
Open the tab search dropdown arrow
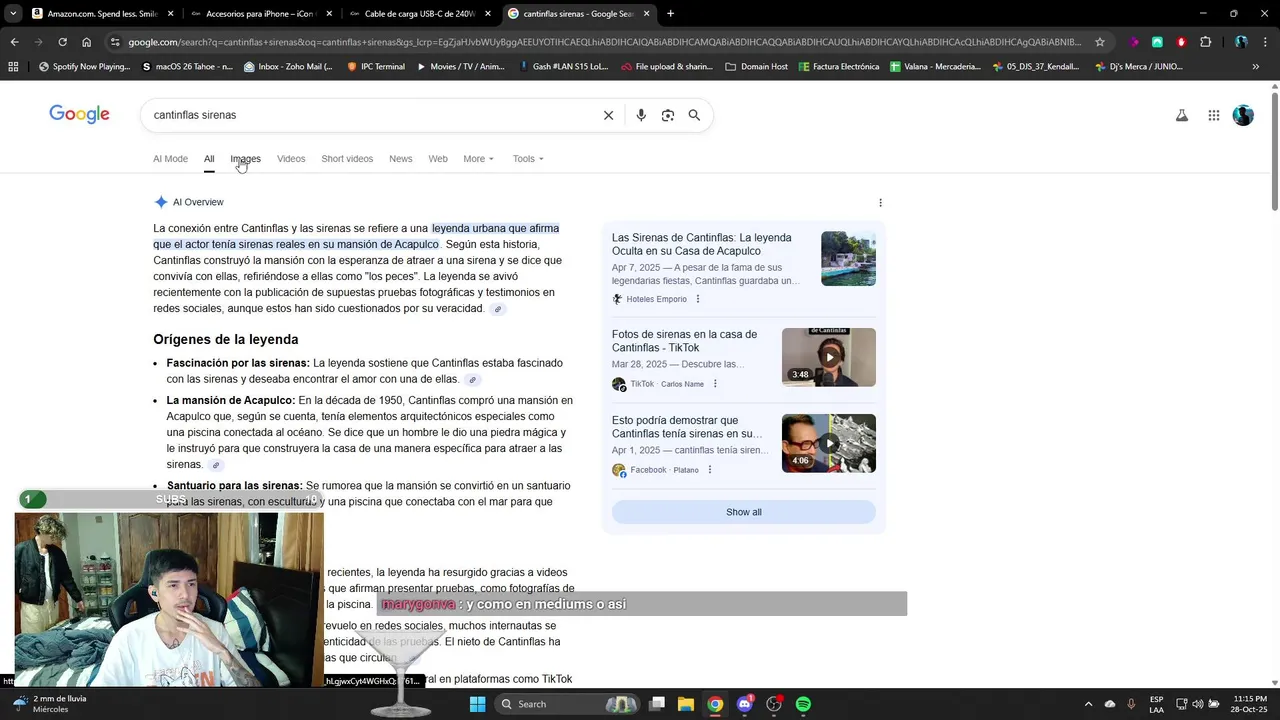tap(13, 14)
